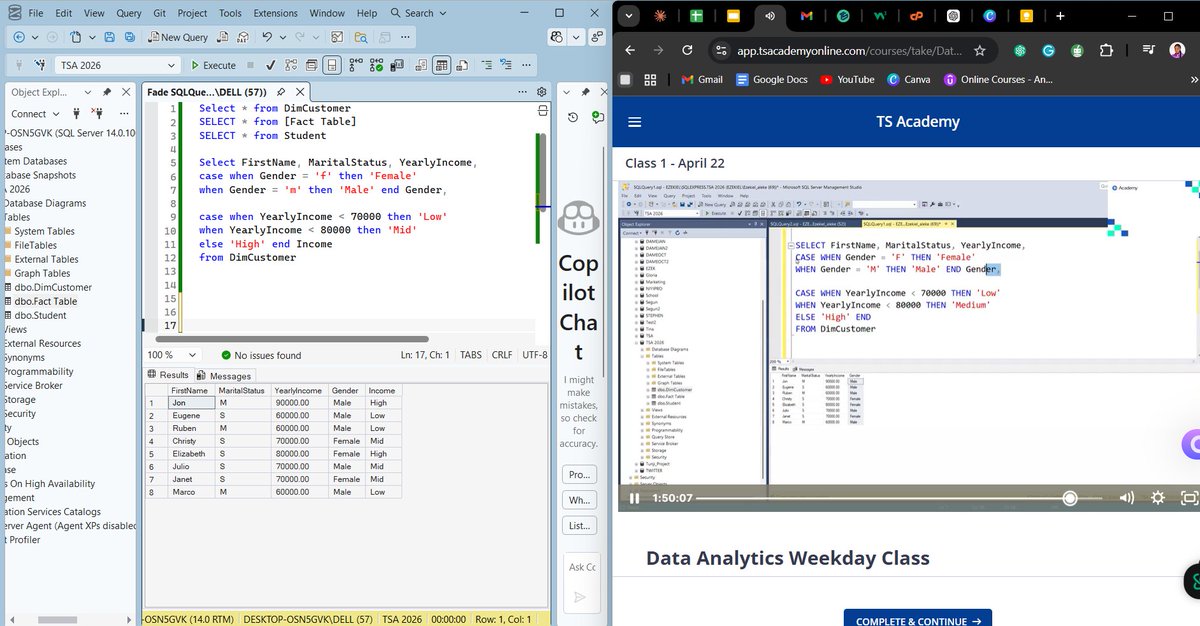This screenshot has height=626, width=1200.
Task: Click Include Client Statistics icon
Action: [x=396, y=66]
